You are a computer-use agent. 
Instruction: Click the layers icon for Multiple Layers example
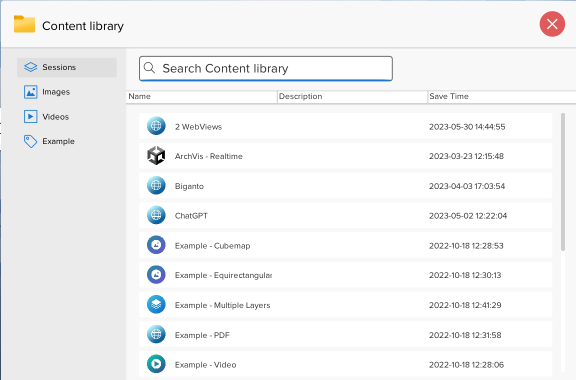tap(156, 305)
